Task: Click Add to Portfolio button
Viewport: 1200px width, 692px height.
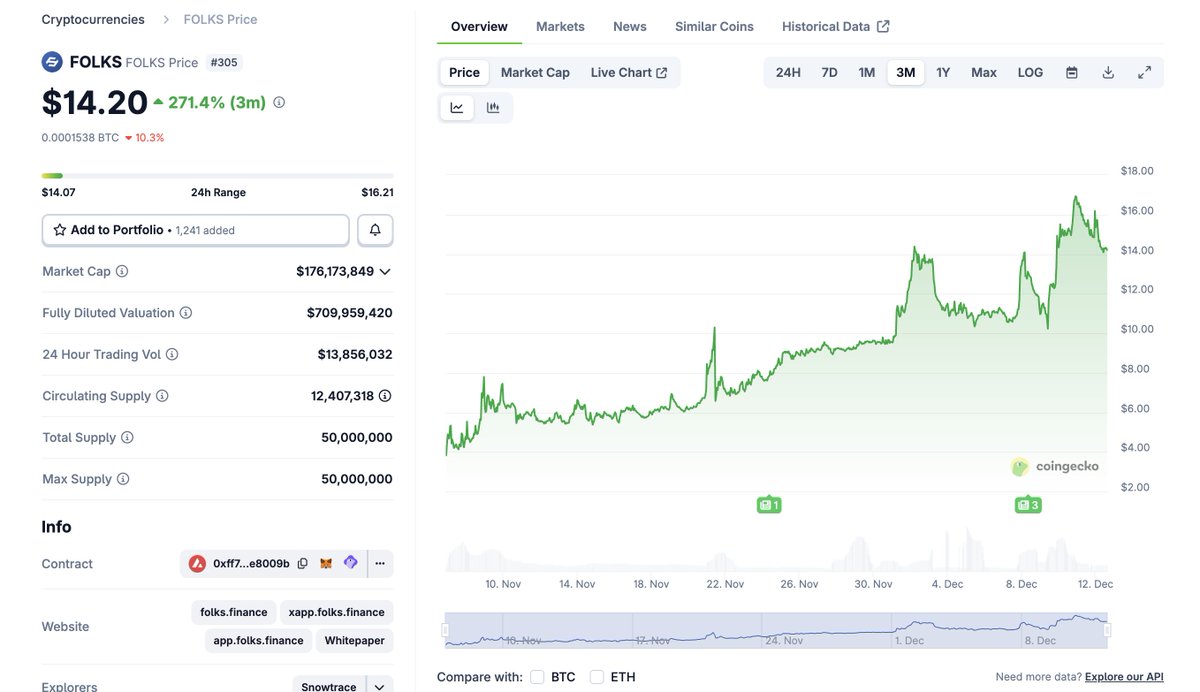Action: (x=196, y=230)
